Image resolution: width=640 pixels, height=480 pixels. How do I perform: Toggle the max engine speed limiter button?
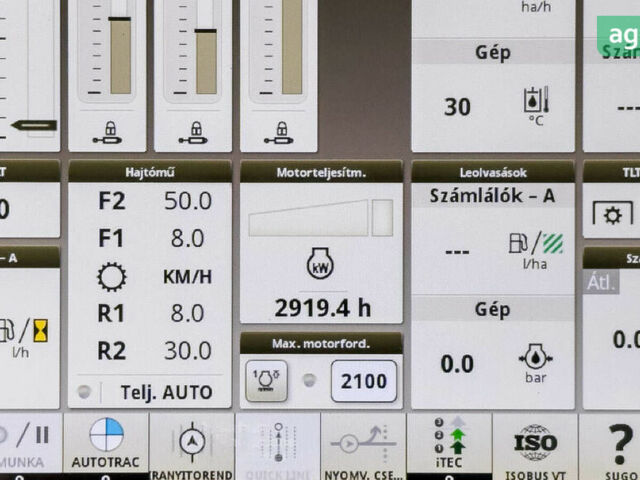click(x=266, y=381)
